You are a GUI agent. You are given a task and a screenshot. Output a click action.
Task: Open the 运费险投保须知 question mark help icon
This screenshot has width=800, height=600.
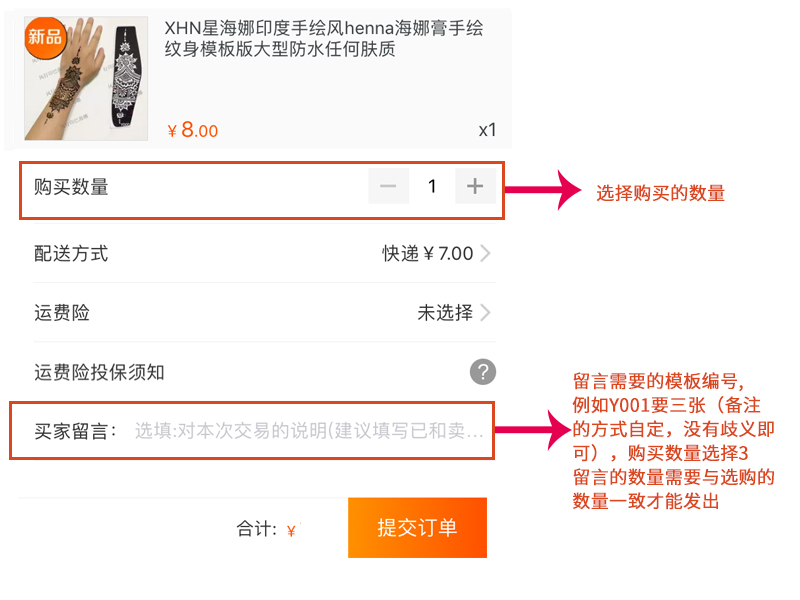click(483, 373)
